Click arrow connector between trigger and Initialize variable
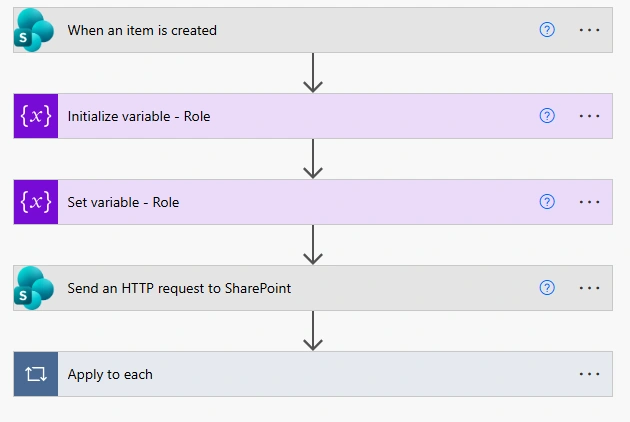 pyautogui.click(x=313, y=73)
